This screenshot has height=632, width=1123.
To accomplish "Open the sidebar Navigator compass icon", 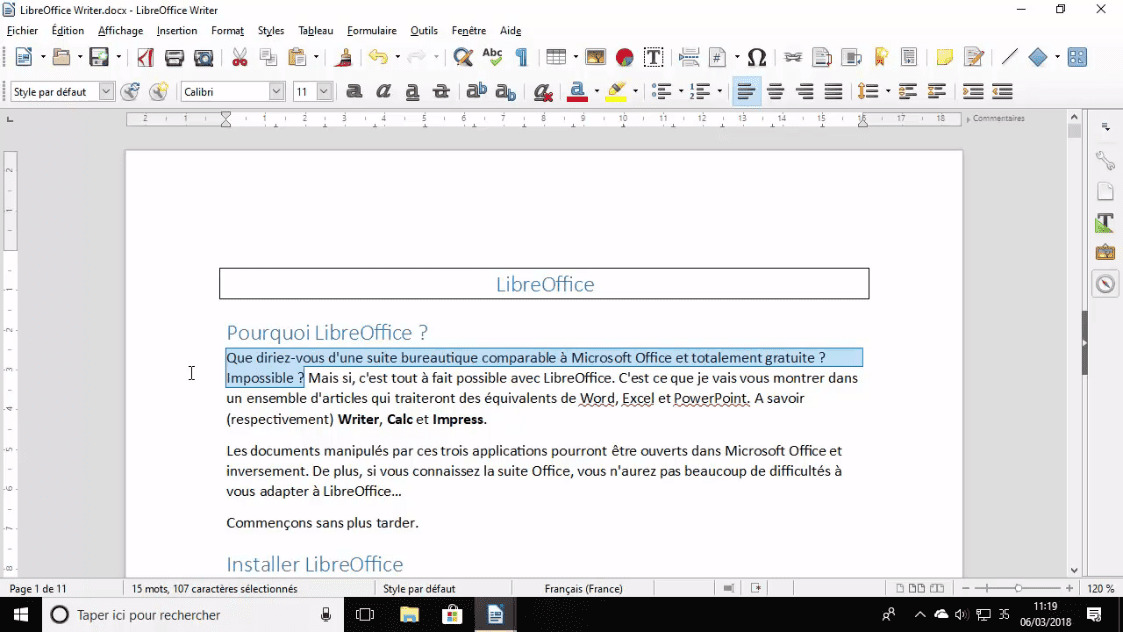I will pyautogui.click(x=1105, y=284).
